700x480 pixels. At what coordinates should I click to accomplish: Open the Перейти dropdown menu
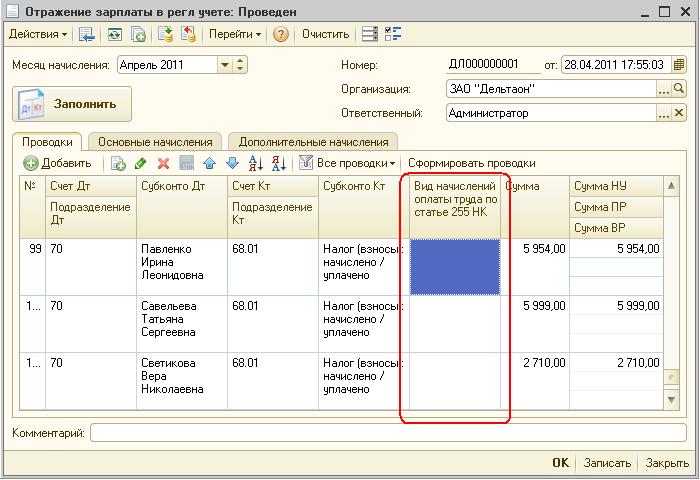[x=234, y=34]
